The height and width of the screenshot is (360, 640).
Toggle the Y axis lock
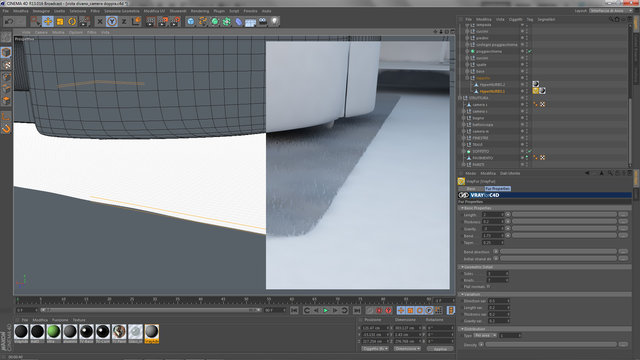tap(112, 21)
